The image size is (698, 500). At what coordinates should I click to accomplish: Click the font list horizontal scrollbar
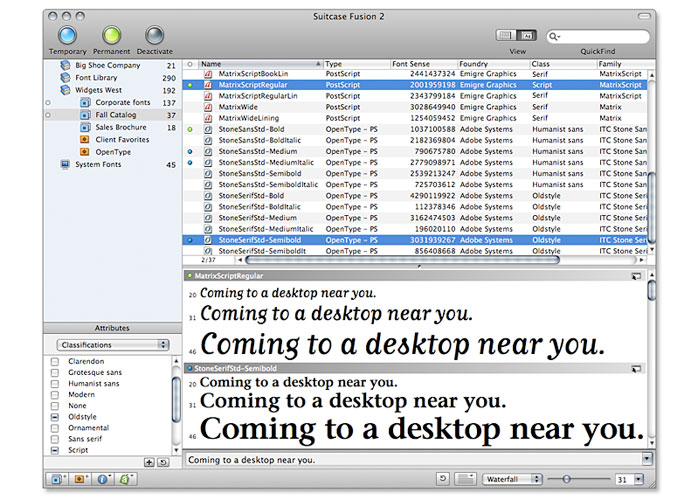point(402,260)
